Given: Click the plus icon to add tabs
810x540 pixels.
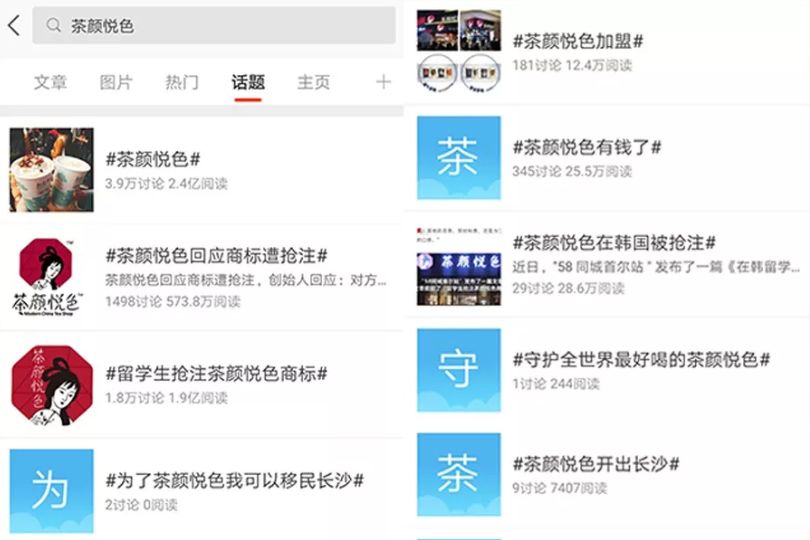Looking at the screenshot, I should click(383, 82).
